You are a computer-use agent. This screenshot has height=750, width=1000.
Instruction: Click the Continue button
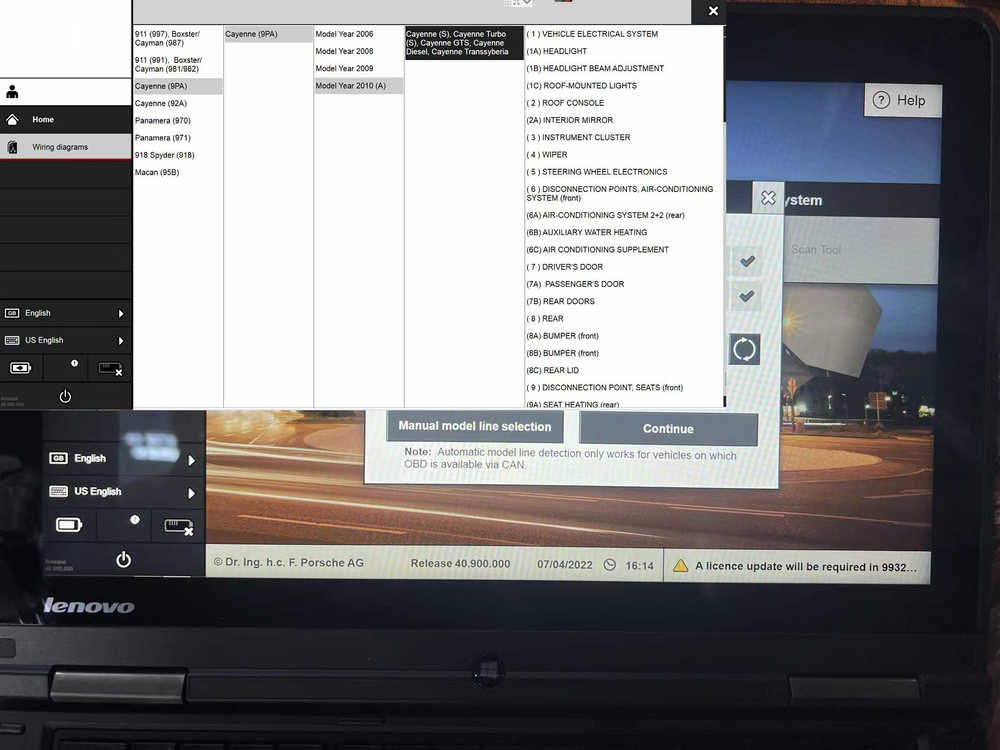click(x=668, y=429)
